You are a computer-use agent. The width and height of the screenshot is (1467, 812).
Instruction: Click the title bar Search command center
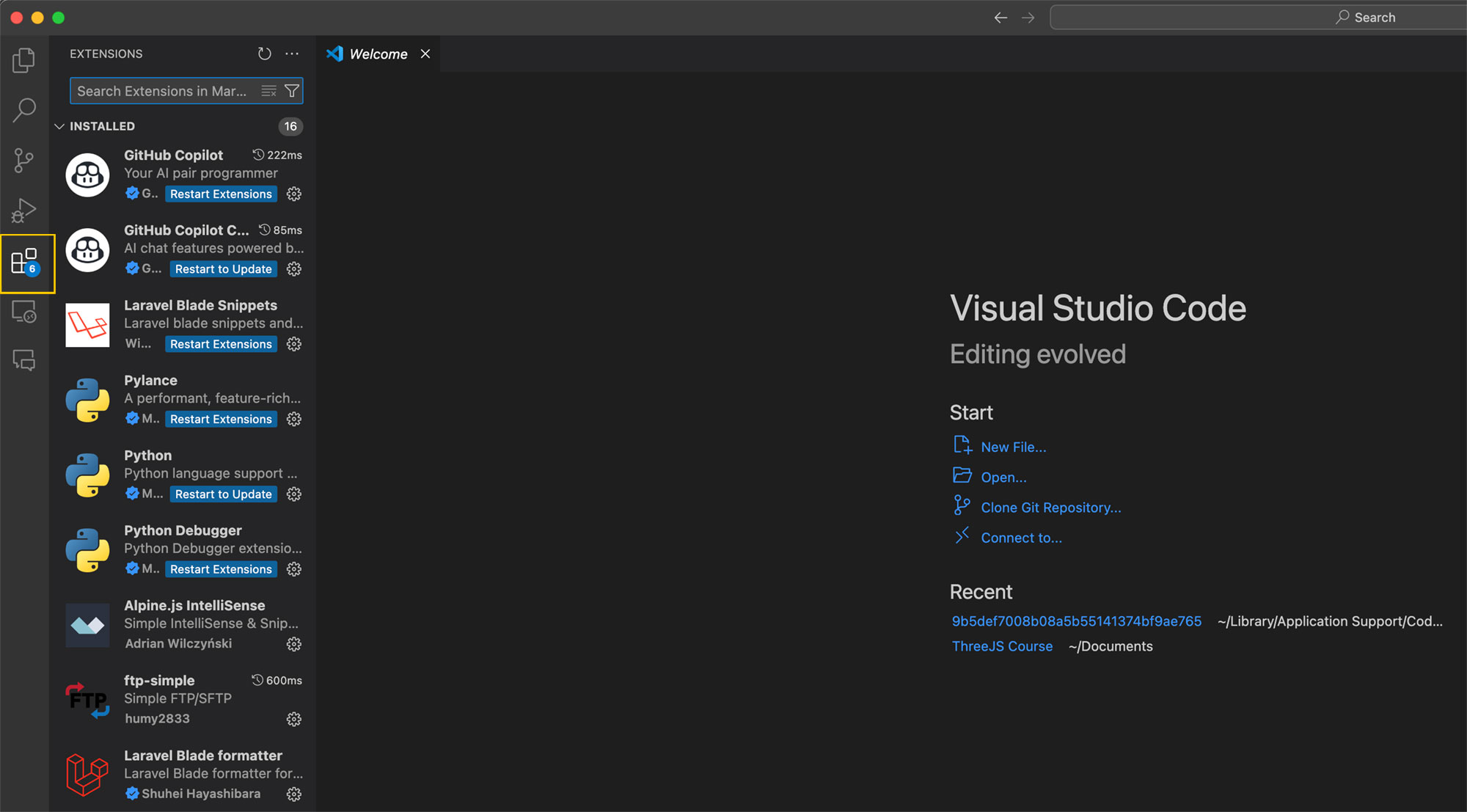pos(1259,18)
